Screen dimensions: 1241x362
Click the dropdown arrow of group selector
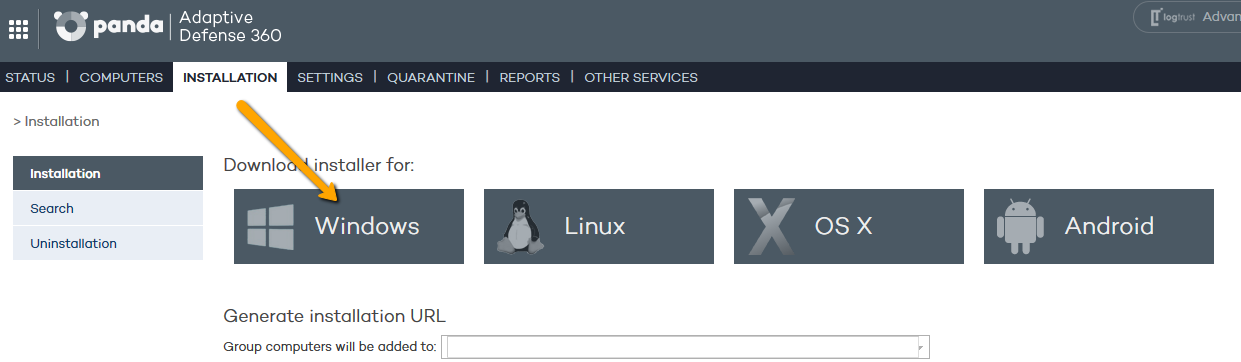[x=920, y=347]
